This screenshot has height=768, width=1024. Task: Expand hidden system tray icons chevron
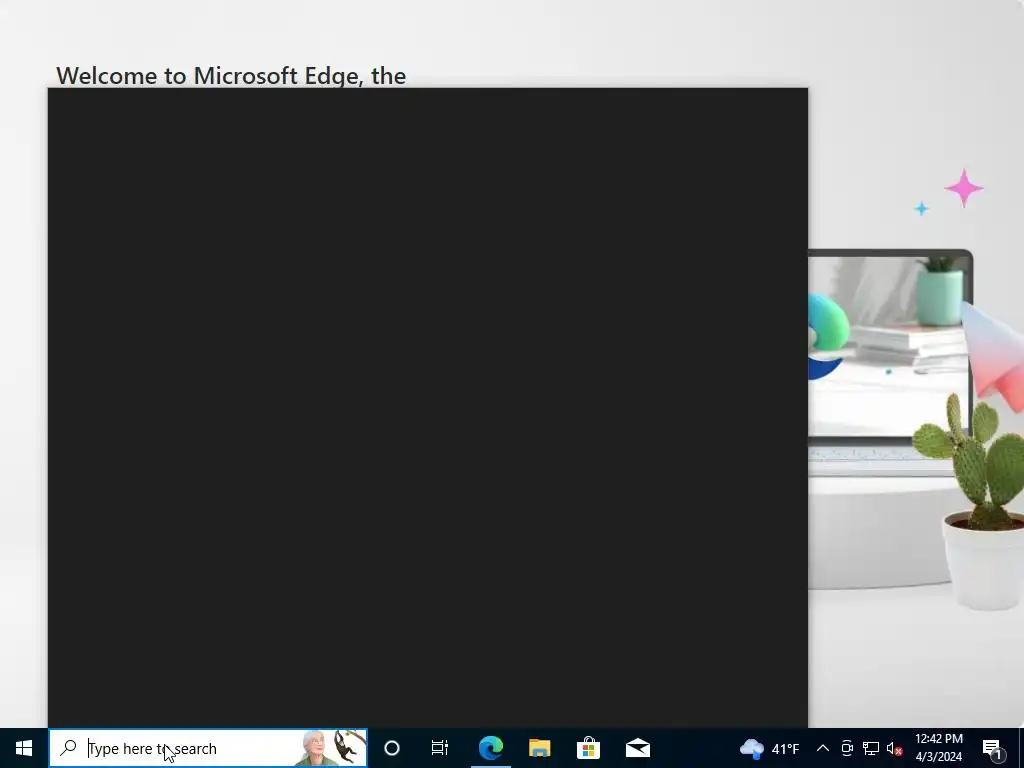(x=823, y=748)
